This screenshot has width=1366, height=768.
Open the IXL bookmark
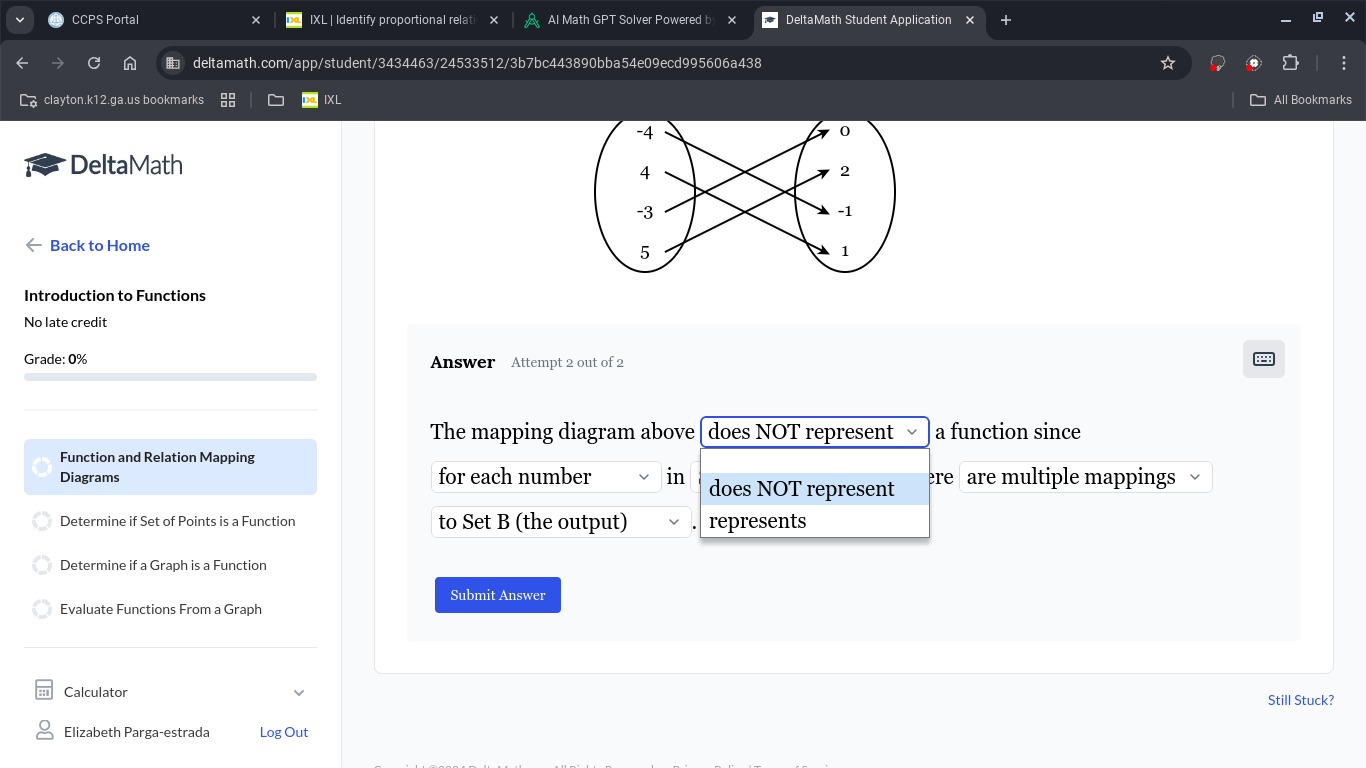[322, 100]
